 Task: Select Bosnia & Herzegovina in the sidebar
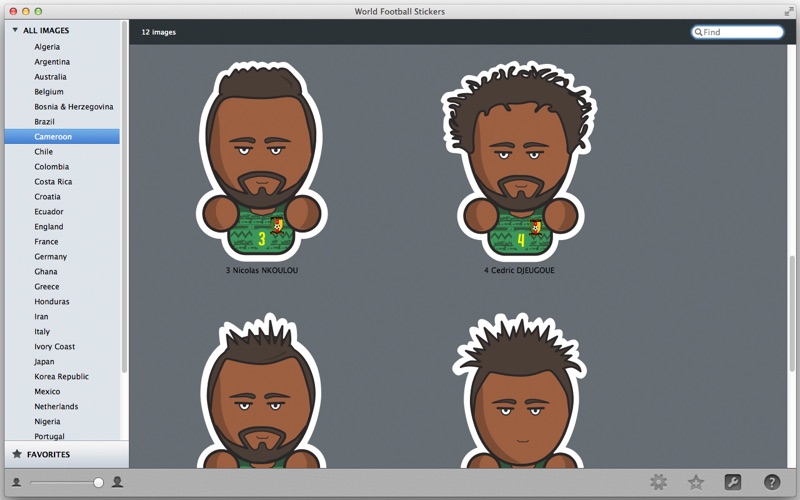(x=73, y=107)
